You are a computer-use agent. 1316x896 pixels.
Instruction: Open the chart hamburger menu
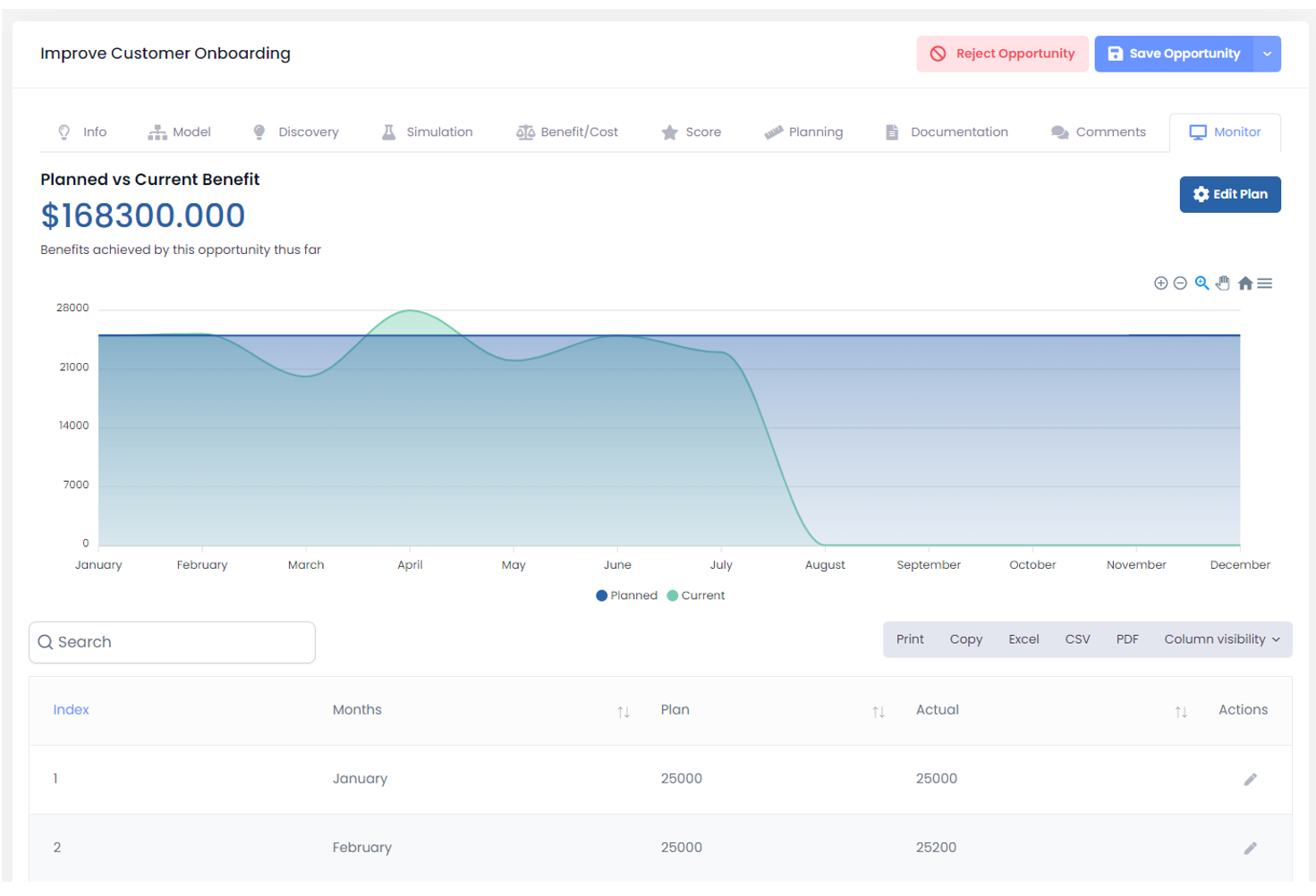[1264, 283]
